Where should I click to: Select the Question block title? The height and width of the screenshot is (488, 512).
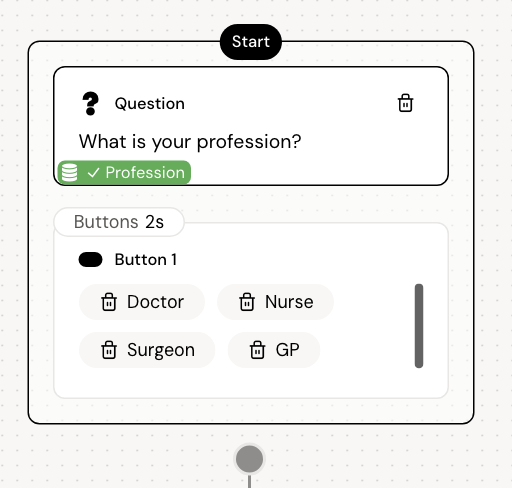(x=150, y=104)
